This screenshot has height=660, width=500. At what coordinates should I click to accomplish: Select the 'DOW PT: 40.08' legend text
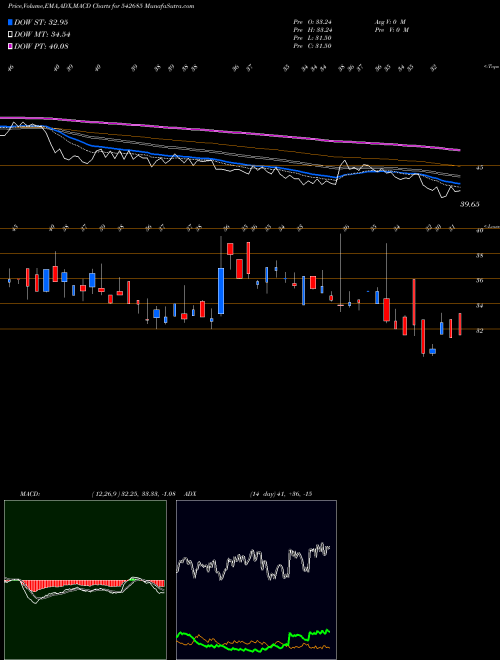41,46
